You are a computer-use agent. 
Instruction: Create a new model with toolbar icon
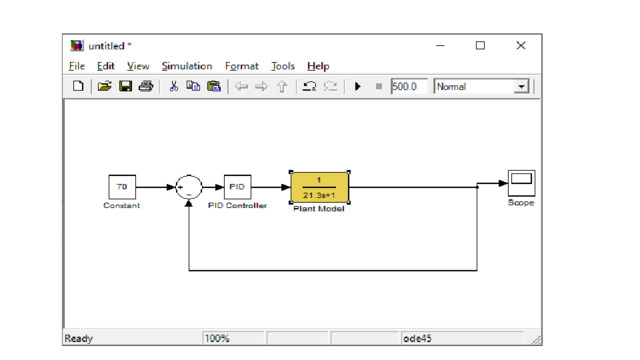click(x=78, y=86)
